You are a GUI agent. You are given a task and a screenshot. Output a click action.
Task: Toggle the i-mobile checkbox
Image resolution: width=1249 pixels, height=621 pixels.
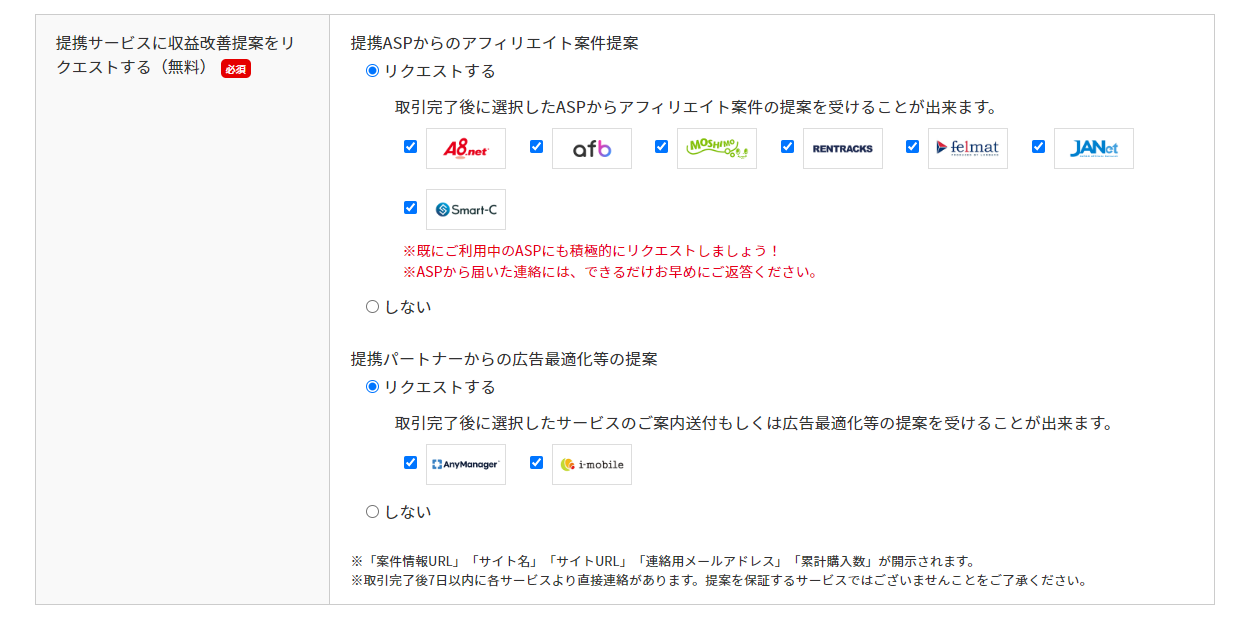tap(535, 463)
